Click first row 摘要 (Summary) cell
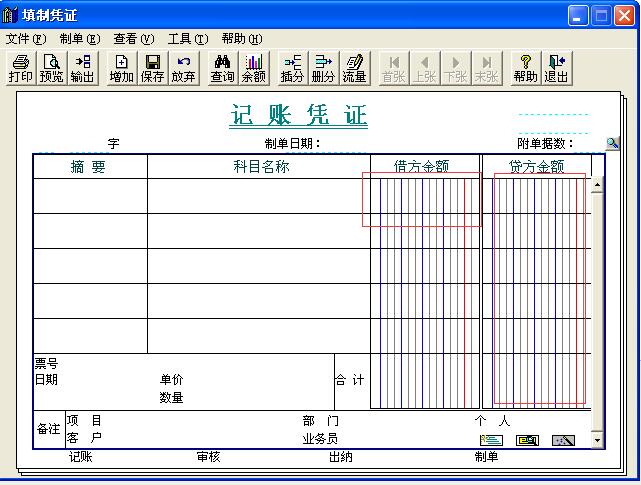641x485 pixels. click(90, 196)
